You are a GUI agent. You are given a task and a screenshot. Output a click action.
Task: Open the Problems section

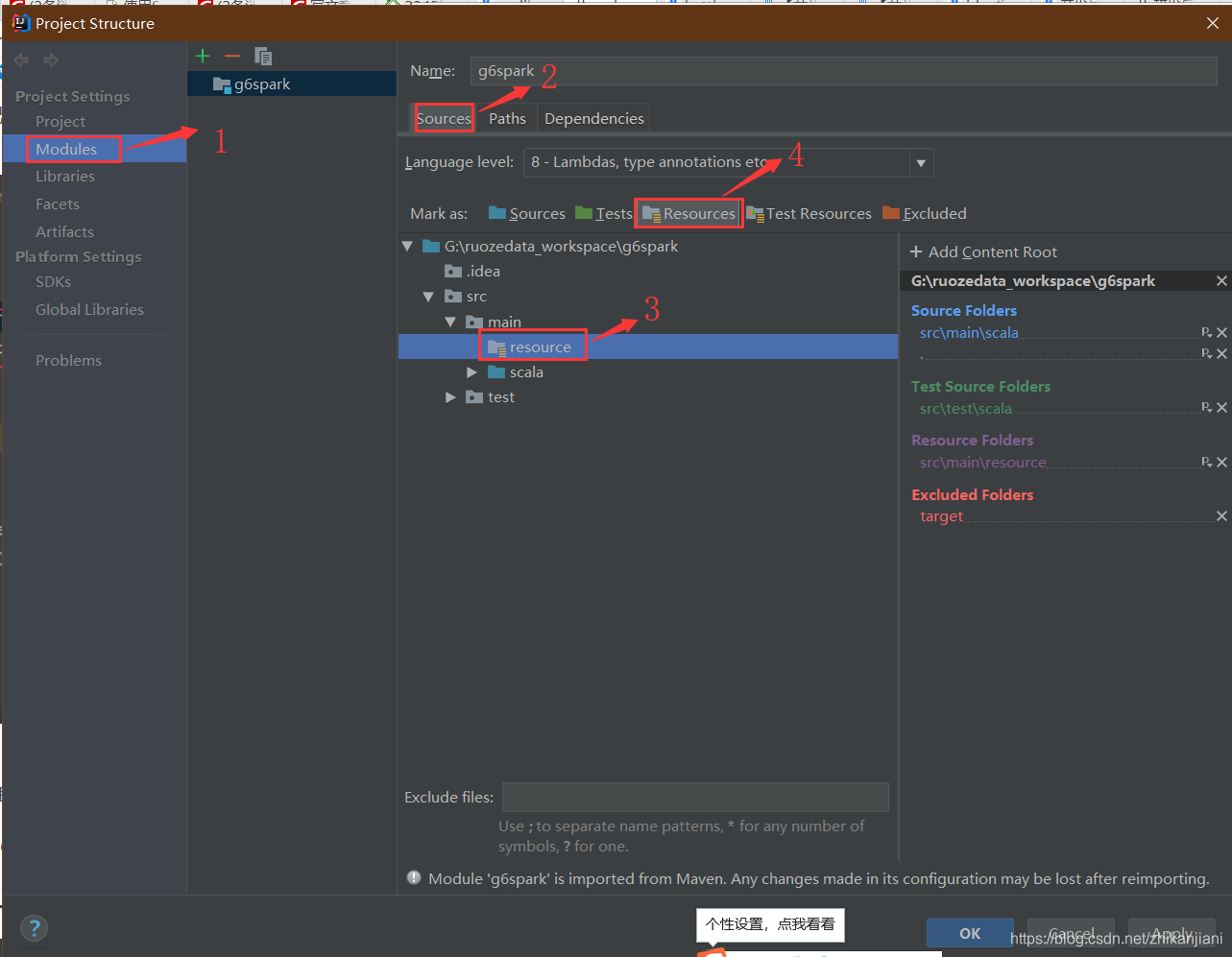click(68, 360)
